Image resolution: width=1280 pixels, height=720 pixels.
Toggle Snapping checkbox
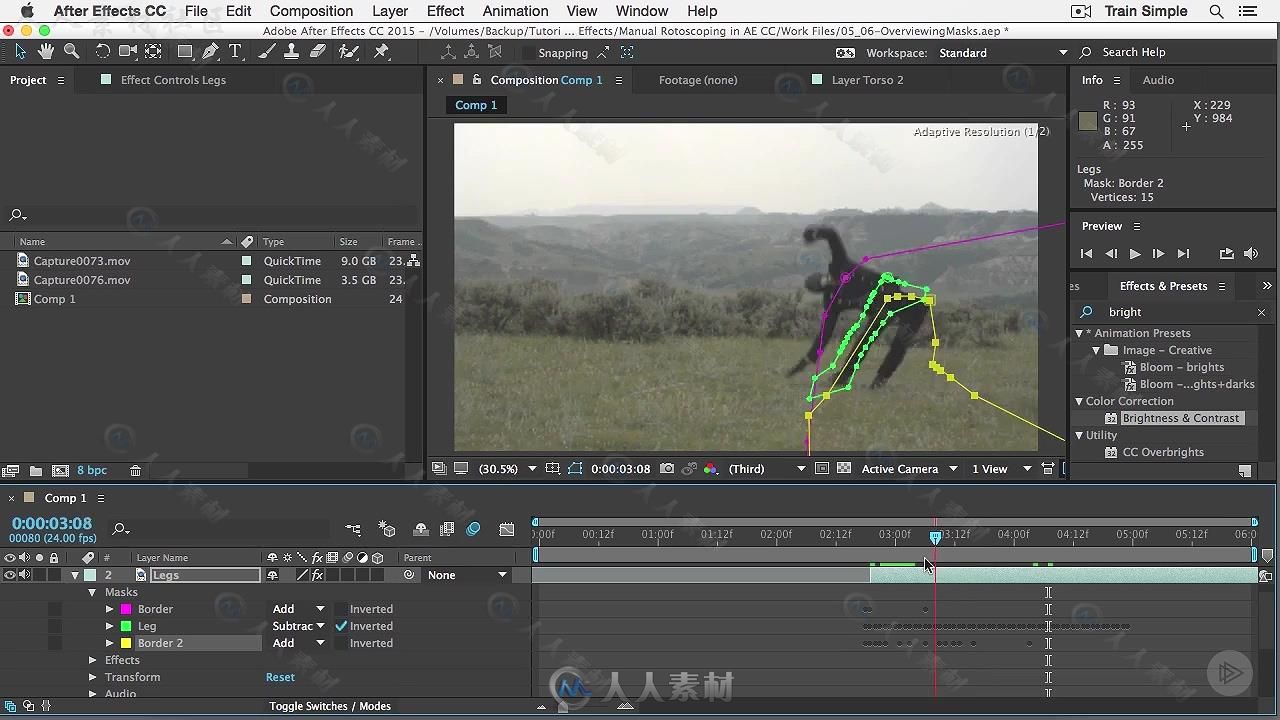click(x=527, y=53)
